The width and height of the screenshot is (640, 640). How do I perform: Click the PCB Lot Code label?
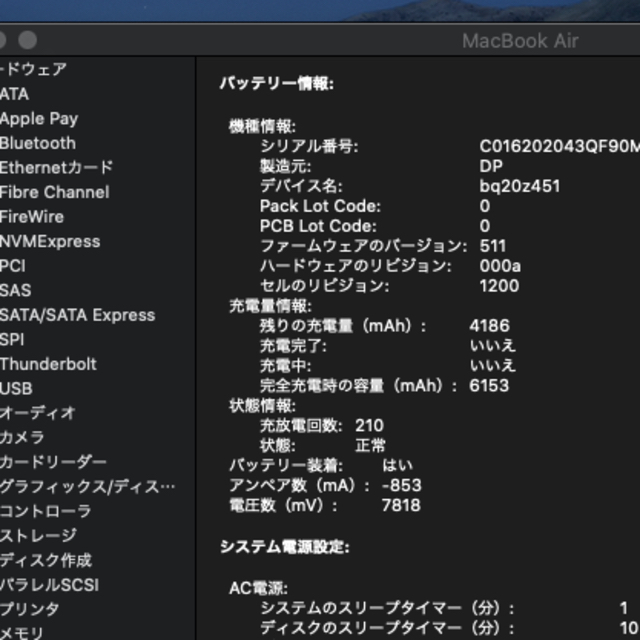point(318,226)
